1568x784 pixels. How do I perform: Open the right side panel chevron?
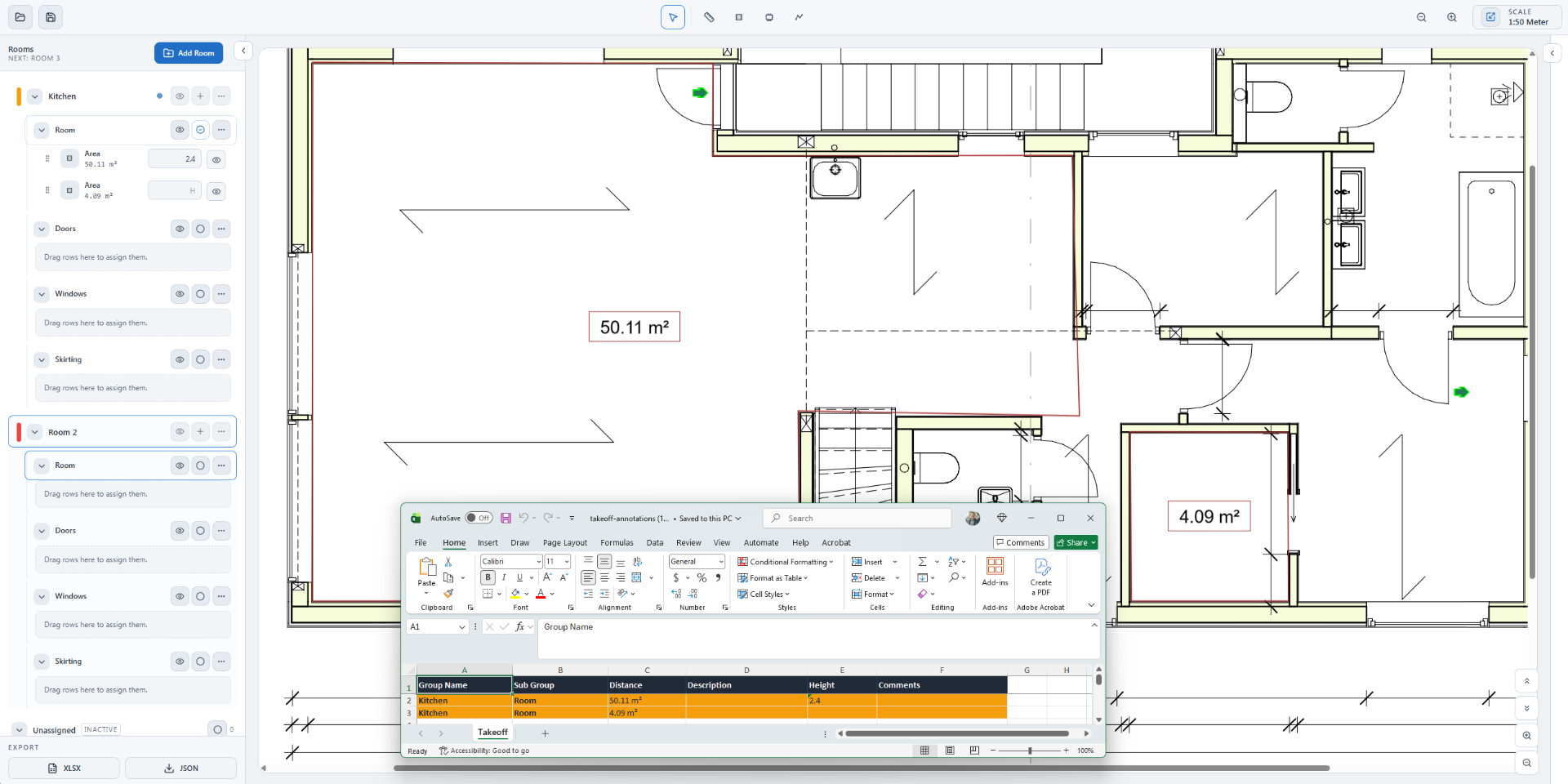[1552, 53]
